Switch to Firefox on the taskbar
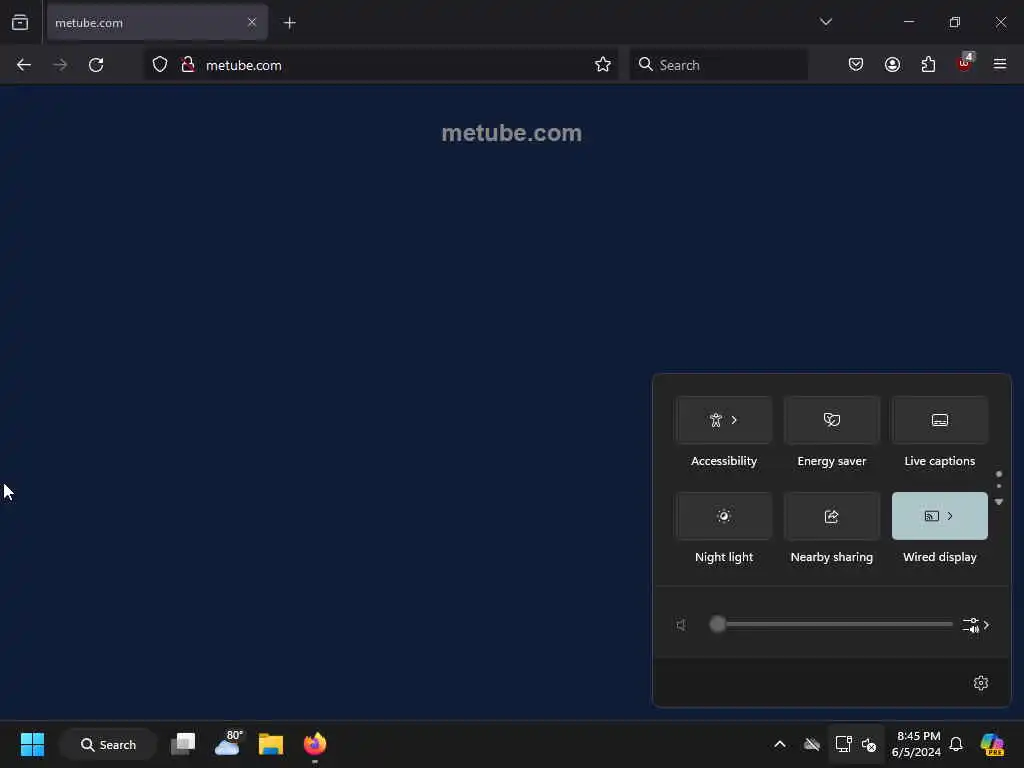The width and height of the screenshot is (1024, 768). pos(315,744)
